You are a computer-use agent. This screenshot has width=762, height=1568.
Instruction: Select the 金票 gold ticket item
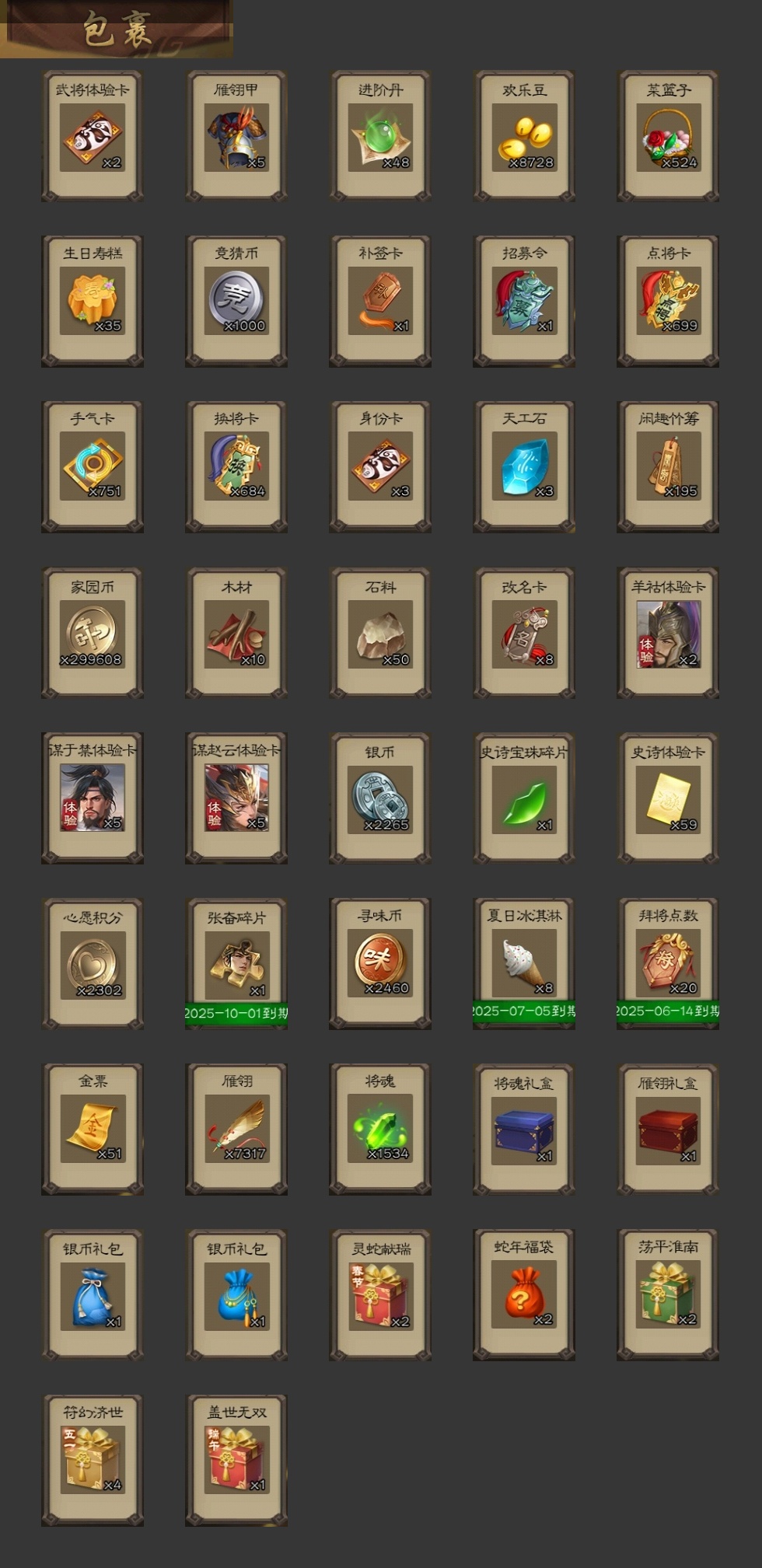tap(93, 1129)
